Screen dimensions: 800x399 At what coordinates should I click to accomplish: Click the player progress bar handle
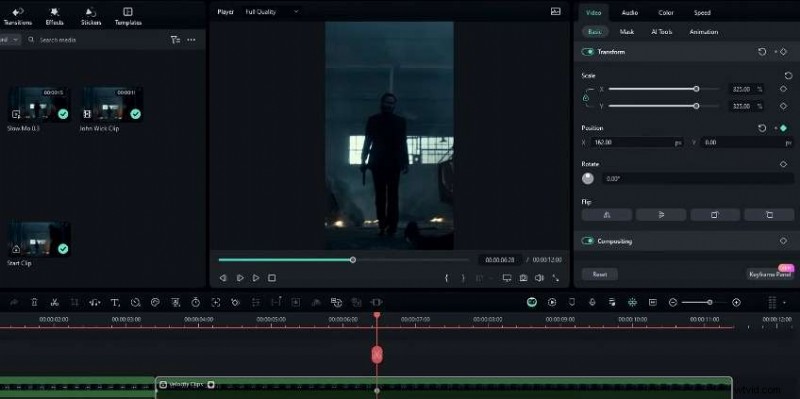pyautogui.click(x=353, y=260)
